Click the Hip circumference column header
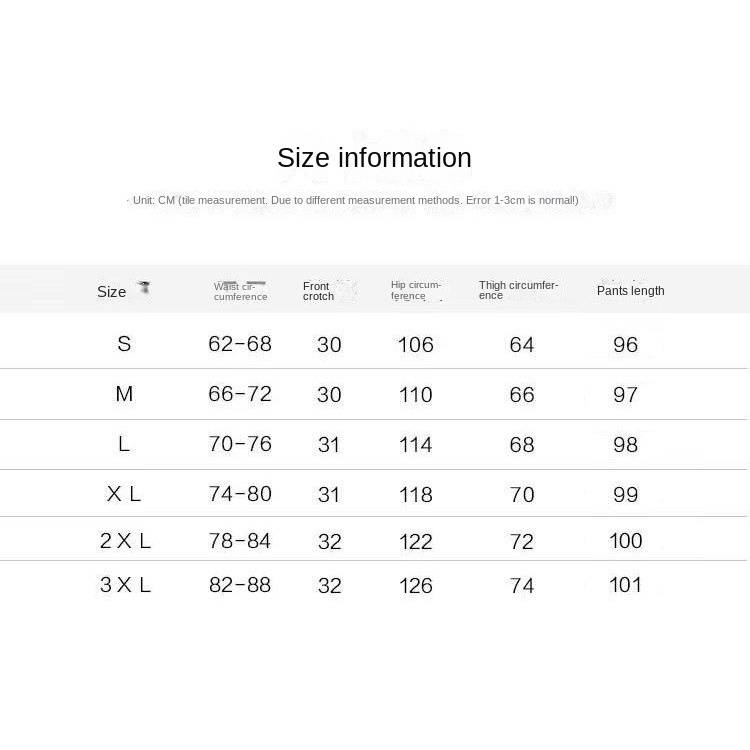 point(415,290)
